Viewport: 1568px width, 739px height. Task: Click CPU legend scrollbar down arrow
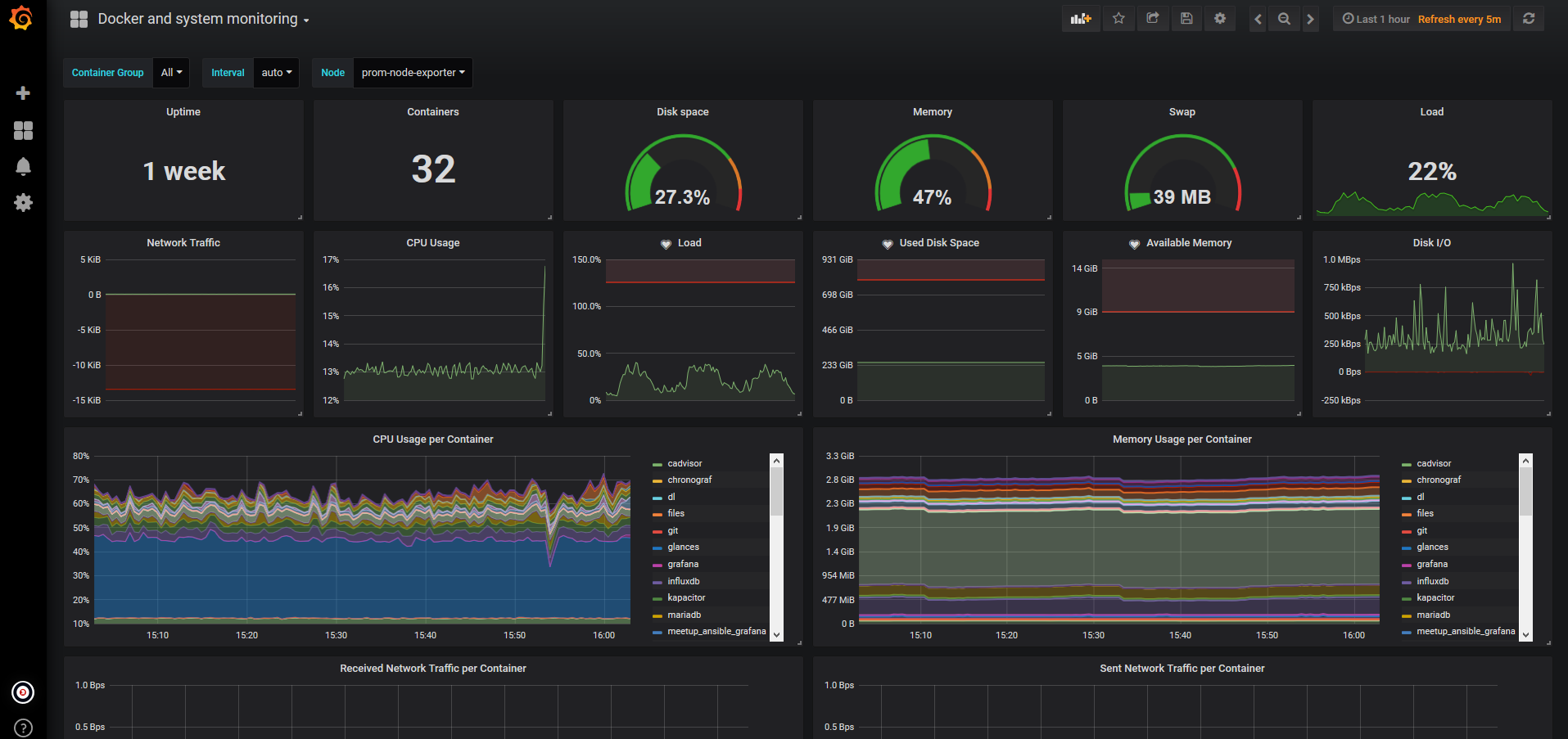[776, 635]
